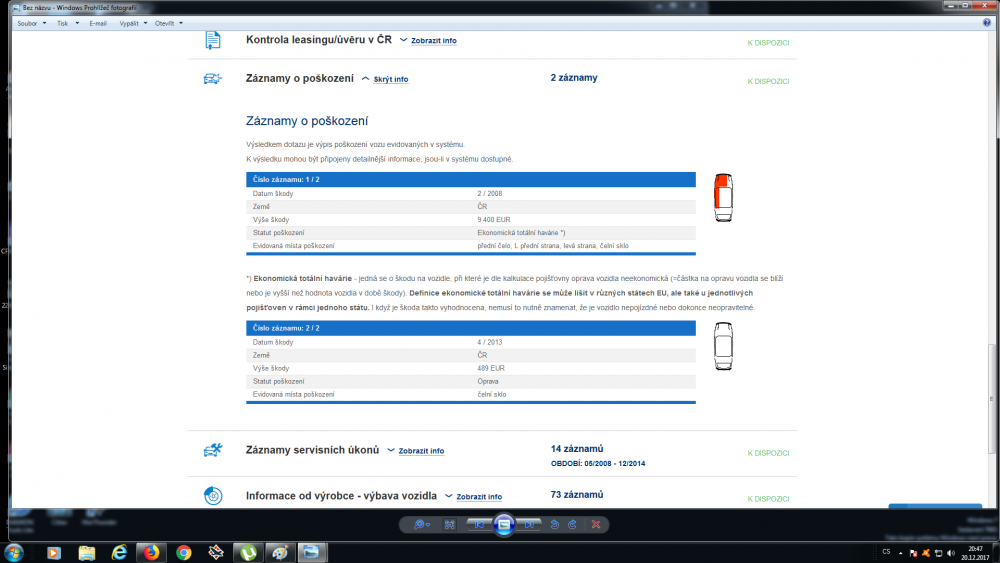Image resolution: width=1000 pixels, height=563 pixels.
Task: Open Google Chrome from the taskbar
Action: [184, 552]
